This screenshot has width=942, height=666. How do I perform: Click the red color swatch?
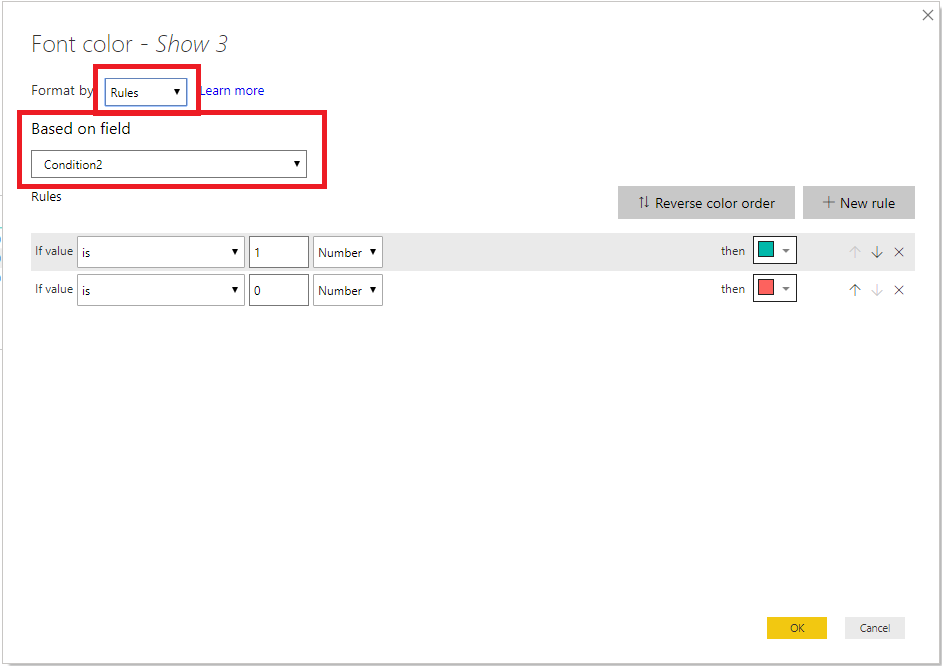766,287
